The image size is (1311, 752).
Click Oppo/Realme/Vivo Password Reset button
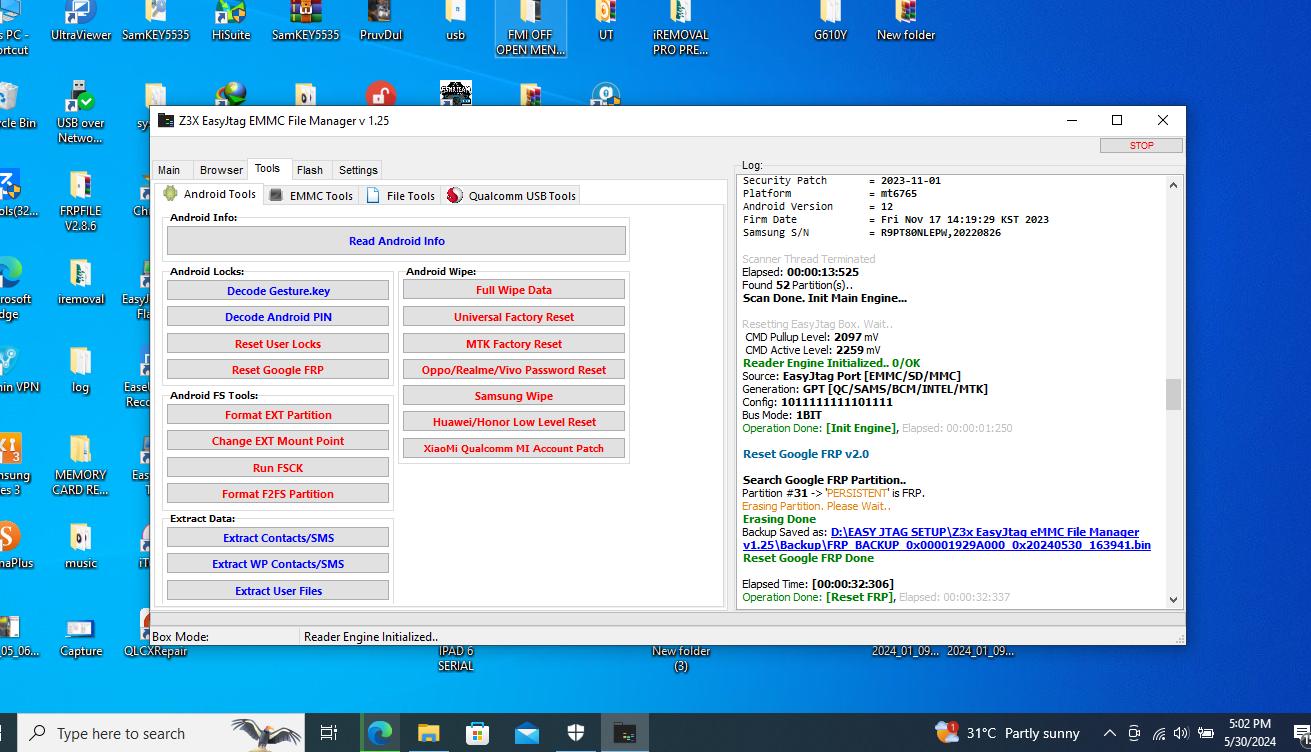[x=514, y=370]
